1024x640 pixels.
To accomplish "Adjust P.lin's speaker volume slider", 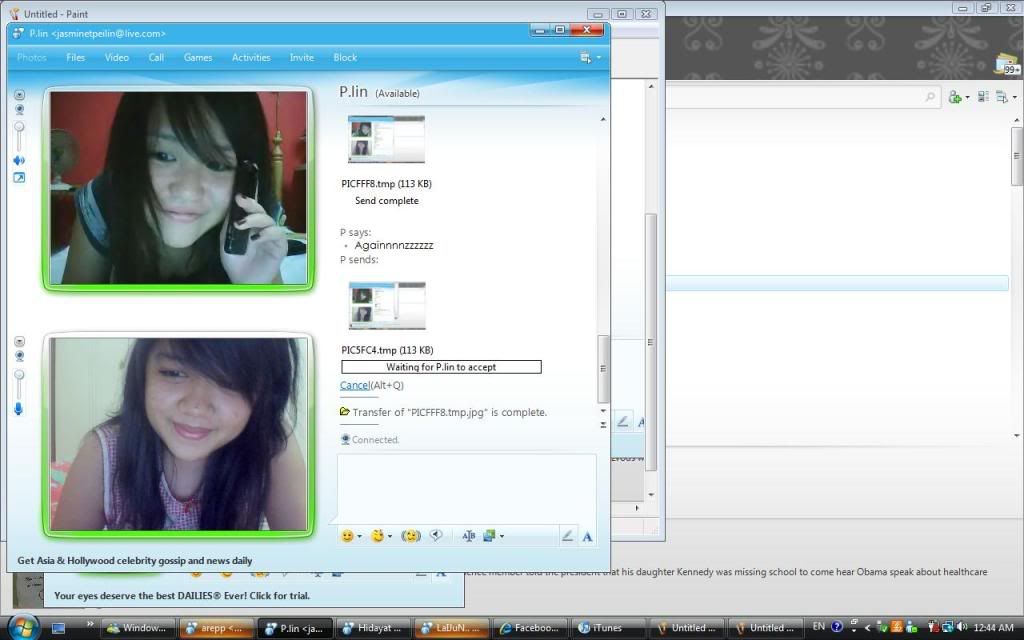I will click(x=19, y=130).
